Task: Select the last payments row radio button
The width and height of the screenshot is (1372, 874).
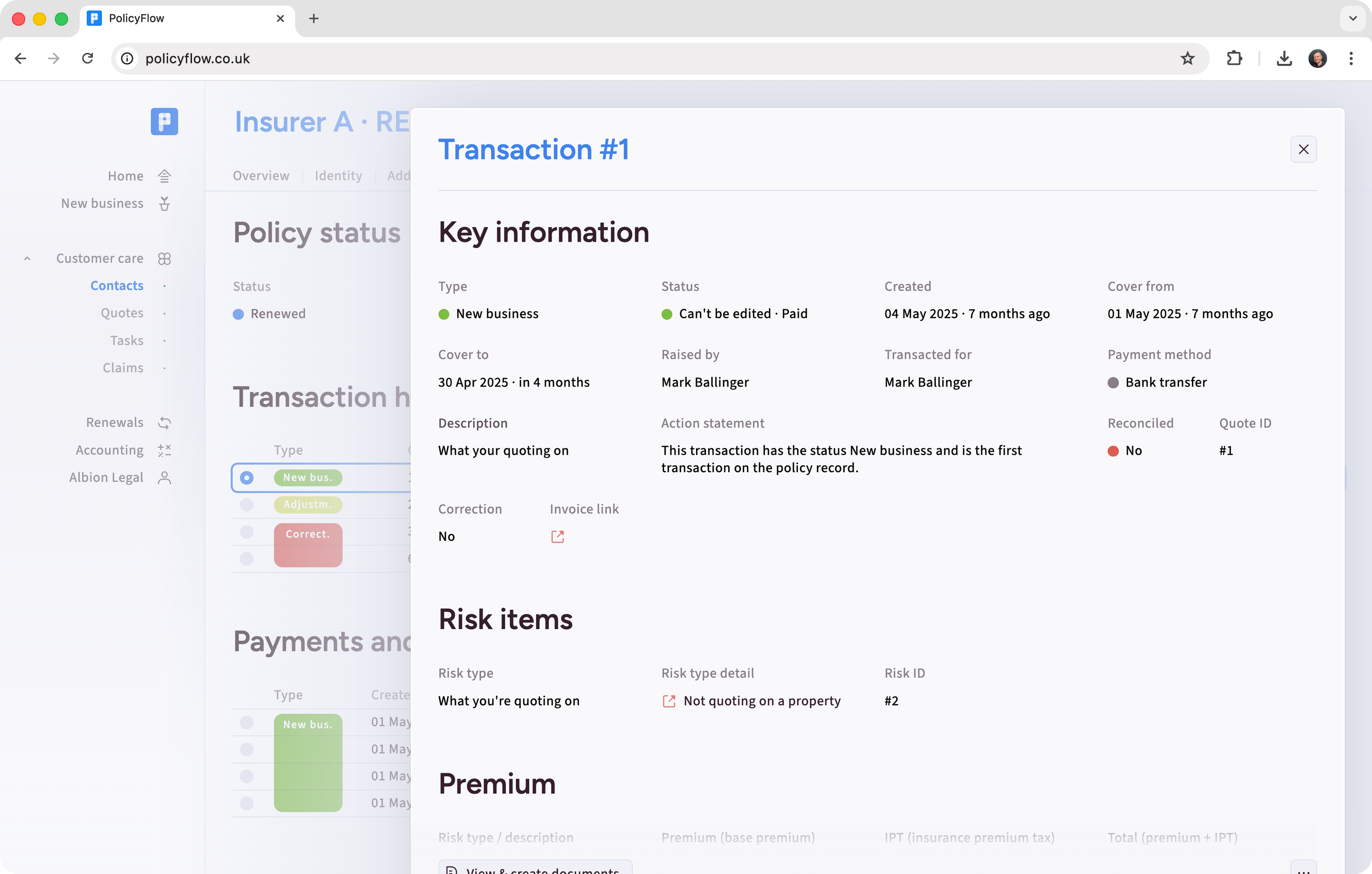Action: pos(246,803)
